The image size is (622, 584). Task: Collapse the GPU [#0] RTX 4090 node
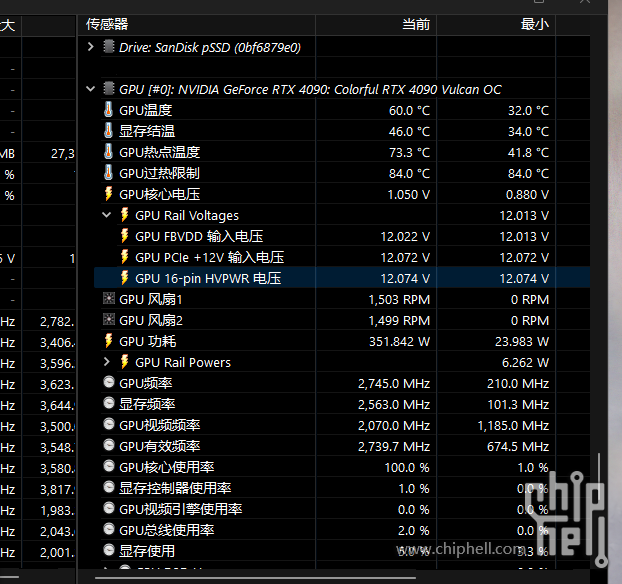coord(90,89)
